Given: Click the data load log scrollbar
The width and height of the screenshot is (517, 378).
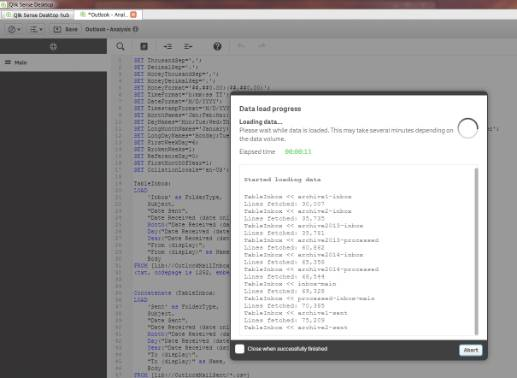Looking at the screenshot, I should point(476,251).
